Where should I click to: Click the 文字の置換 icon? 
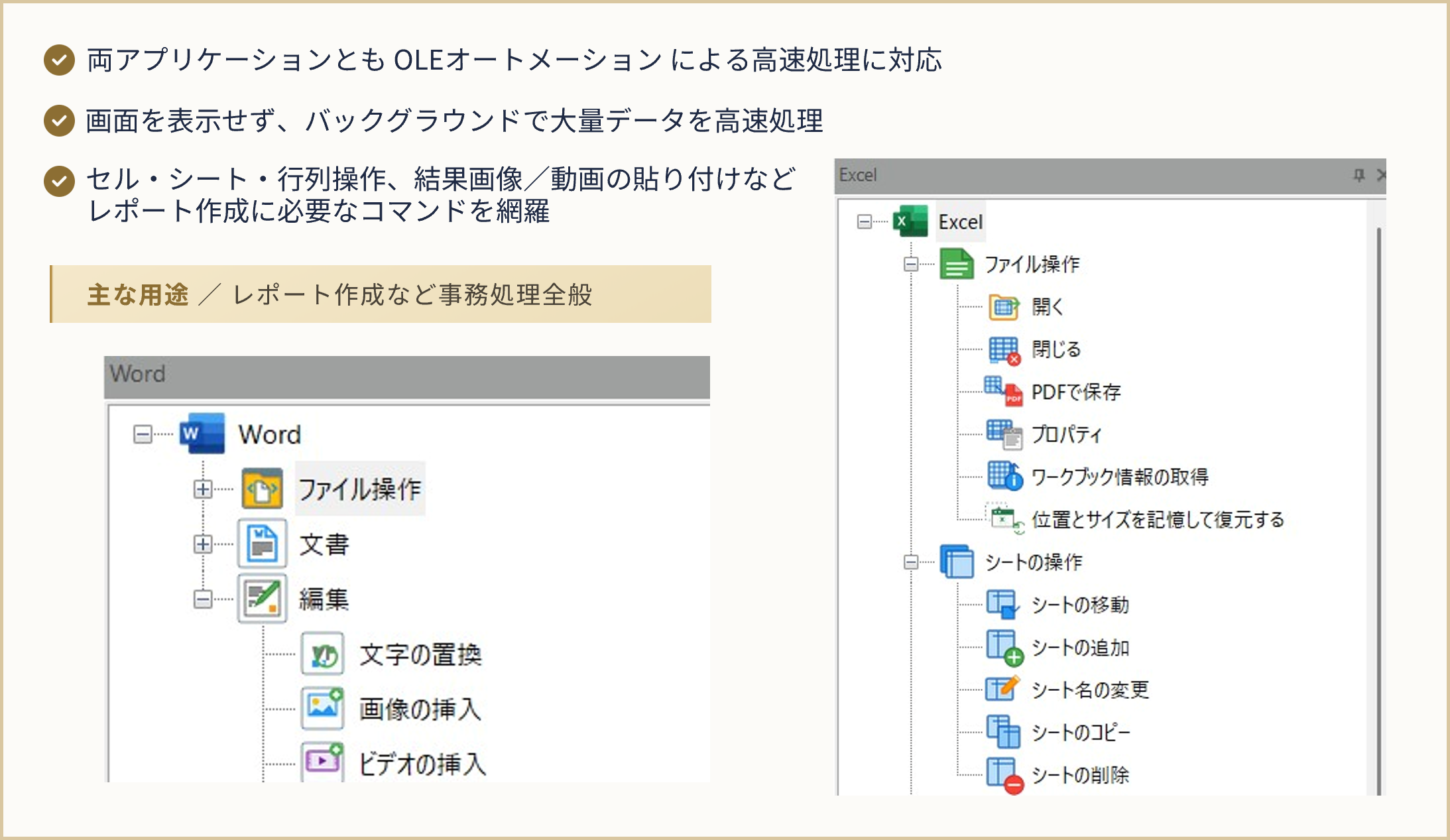323,654
